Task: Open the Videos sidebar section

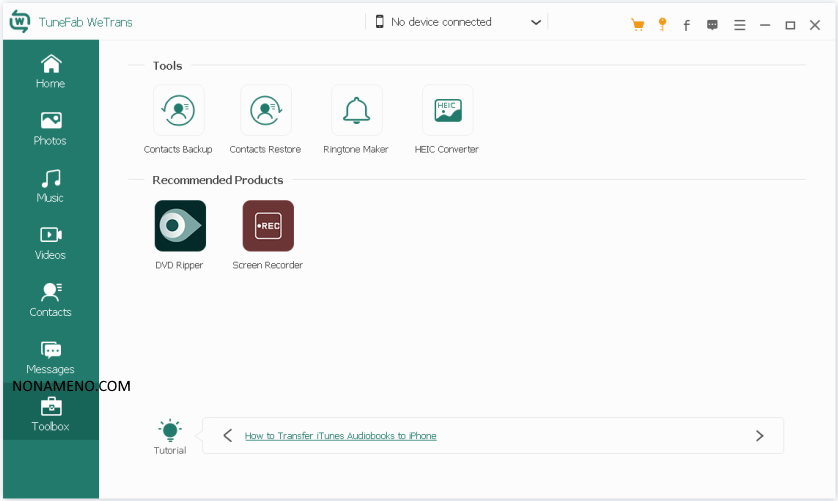Action: coord(50,242)
